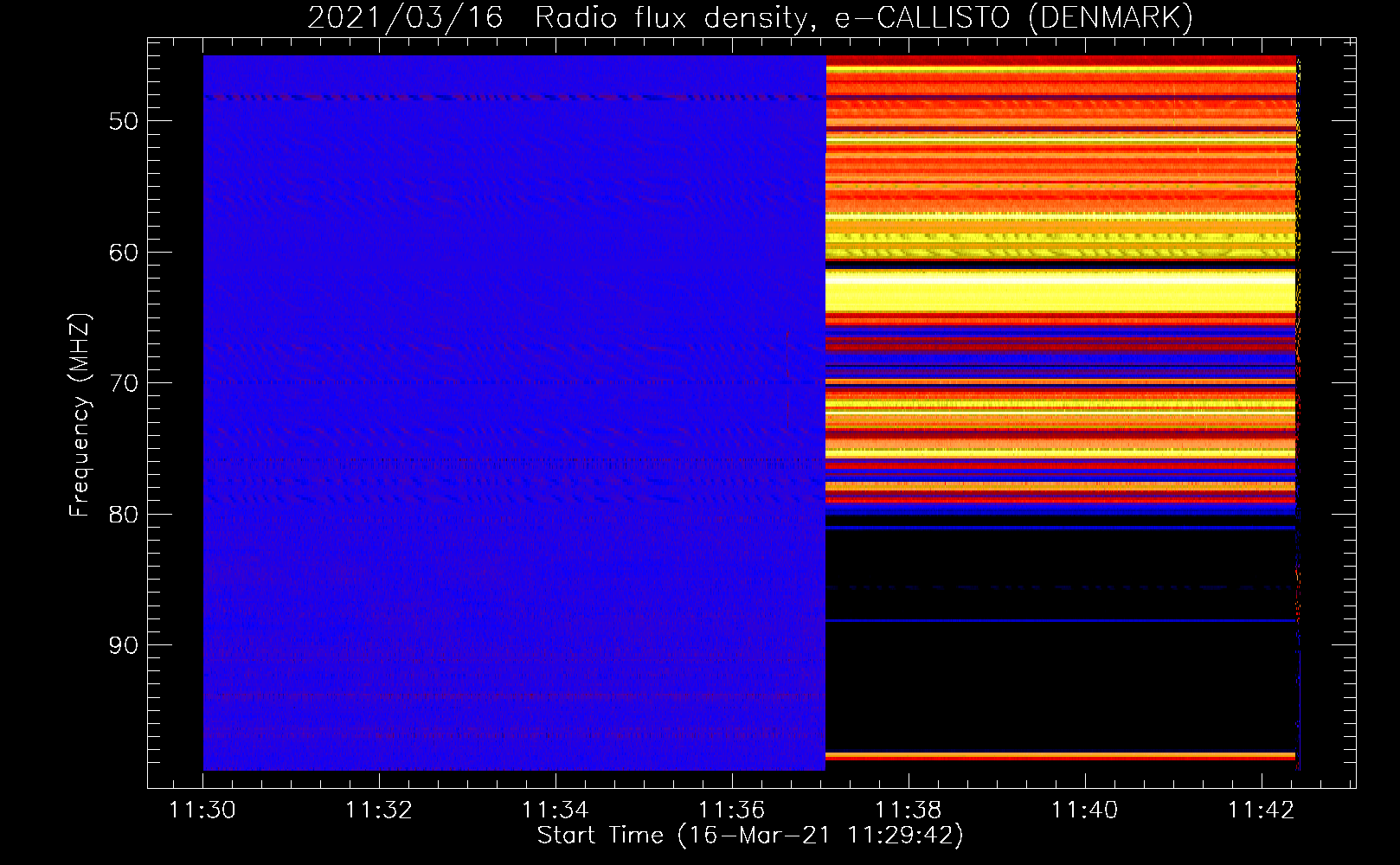Screen dimensions: 1400x865
Task: Click the 90 frequency tick label
Action: click(x=124, y=645)
